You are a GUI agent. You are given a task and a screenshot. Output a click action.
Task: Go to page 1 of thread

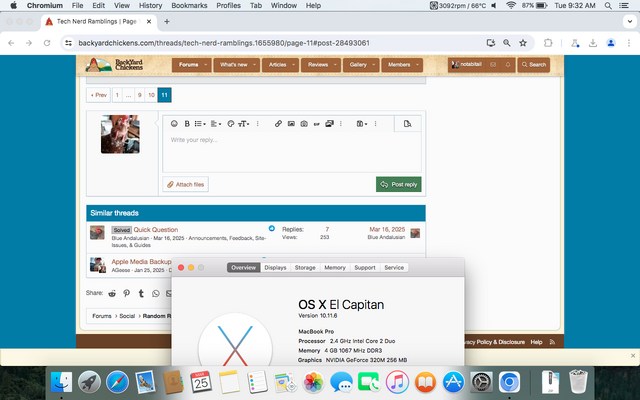coord(117,95)
